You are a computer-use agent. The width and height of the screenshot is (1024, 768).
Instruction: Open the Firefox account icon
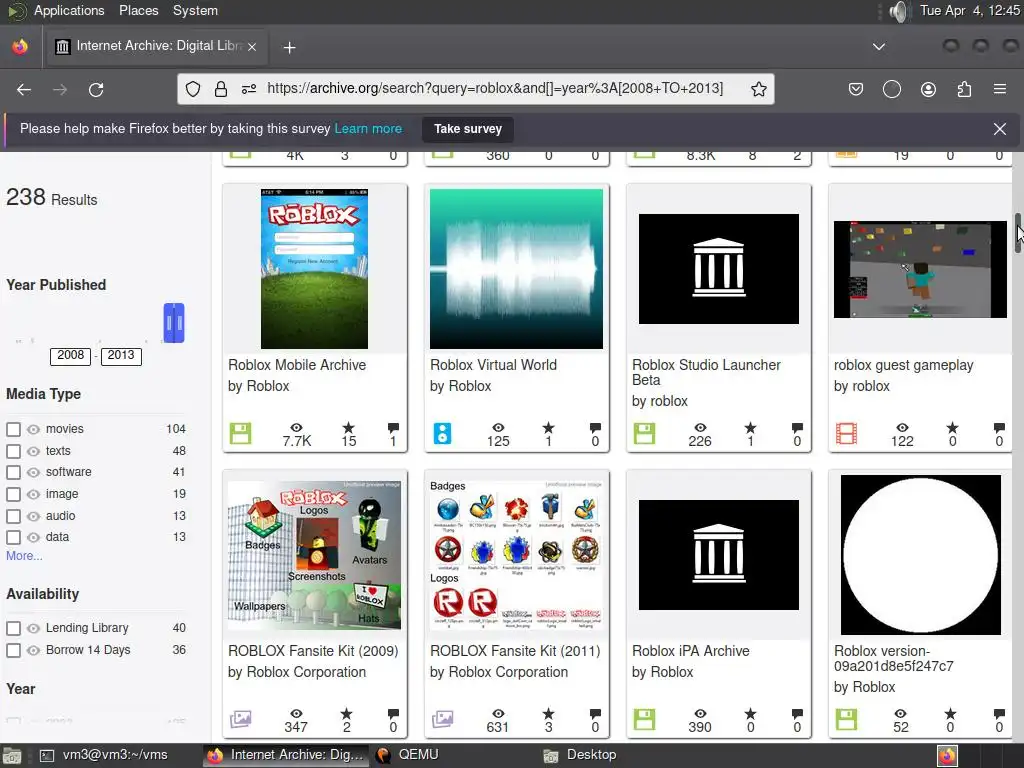[928, 89]
